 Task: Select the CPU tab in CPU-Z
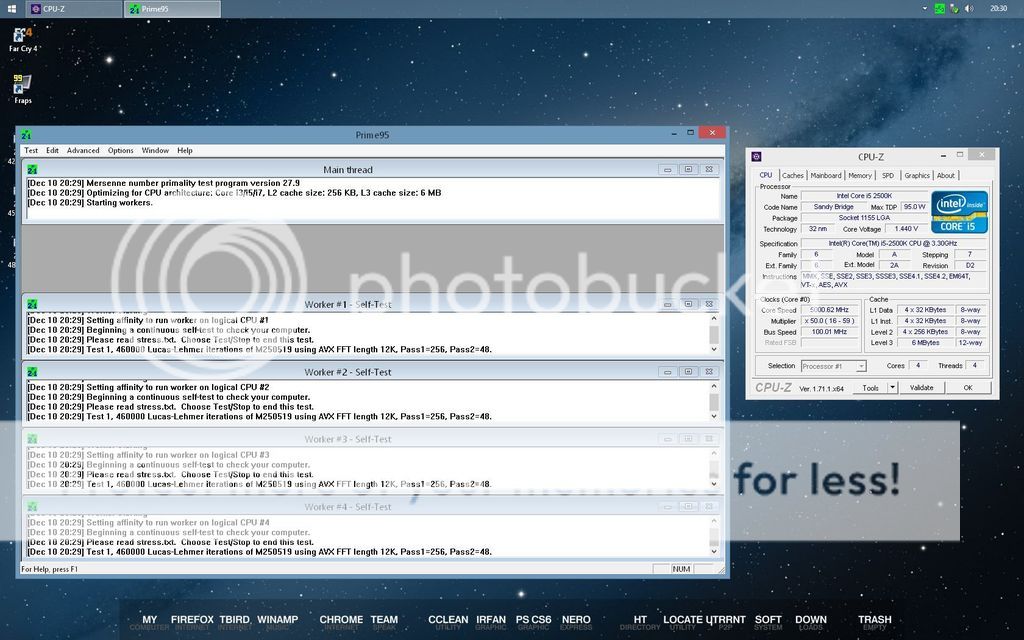coord(765,175)
